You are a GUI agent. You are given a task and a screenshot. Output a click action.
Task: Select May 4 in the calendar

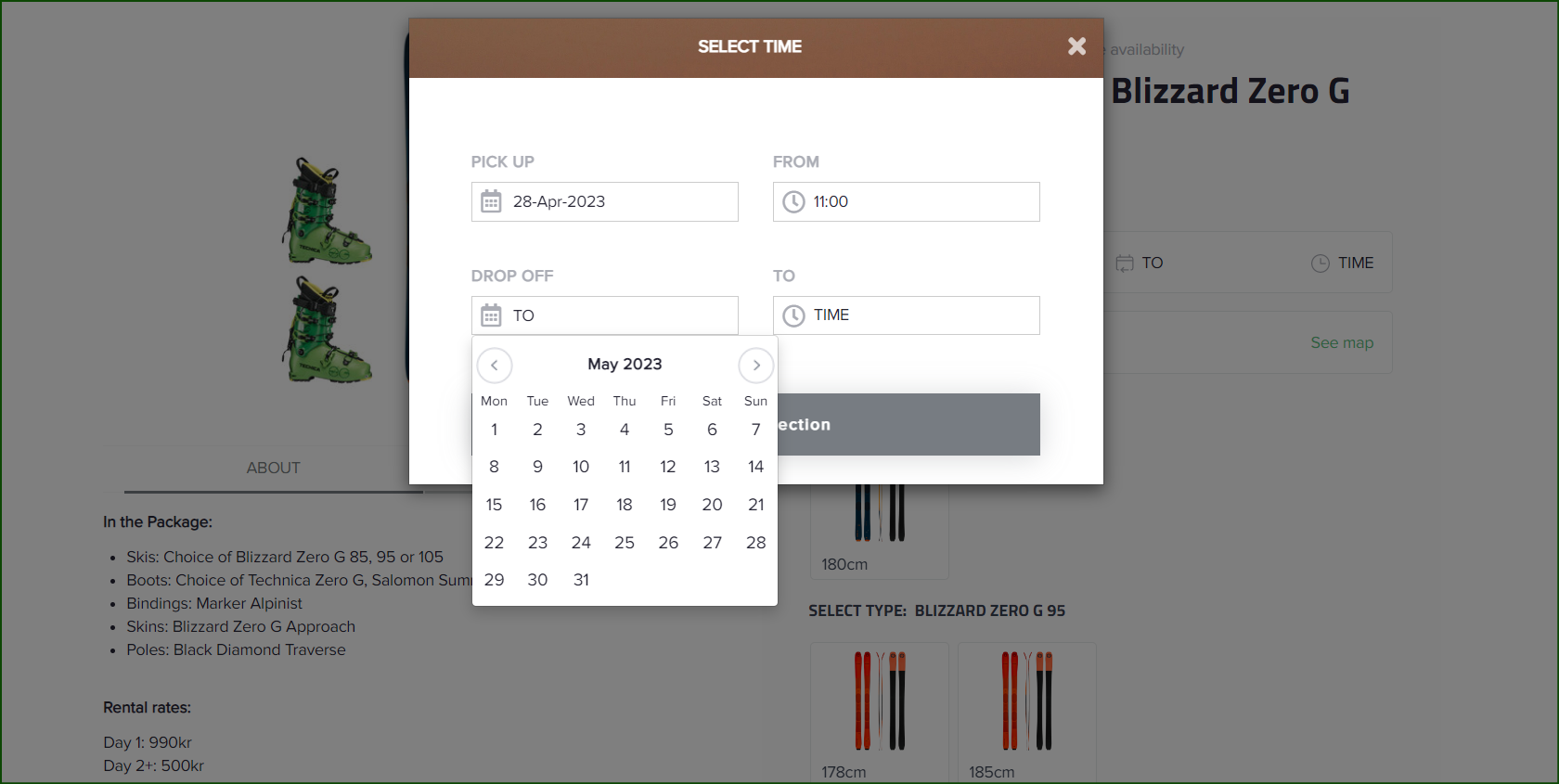click(625, 430)
